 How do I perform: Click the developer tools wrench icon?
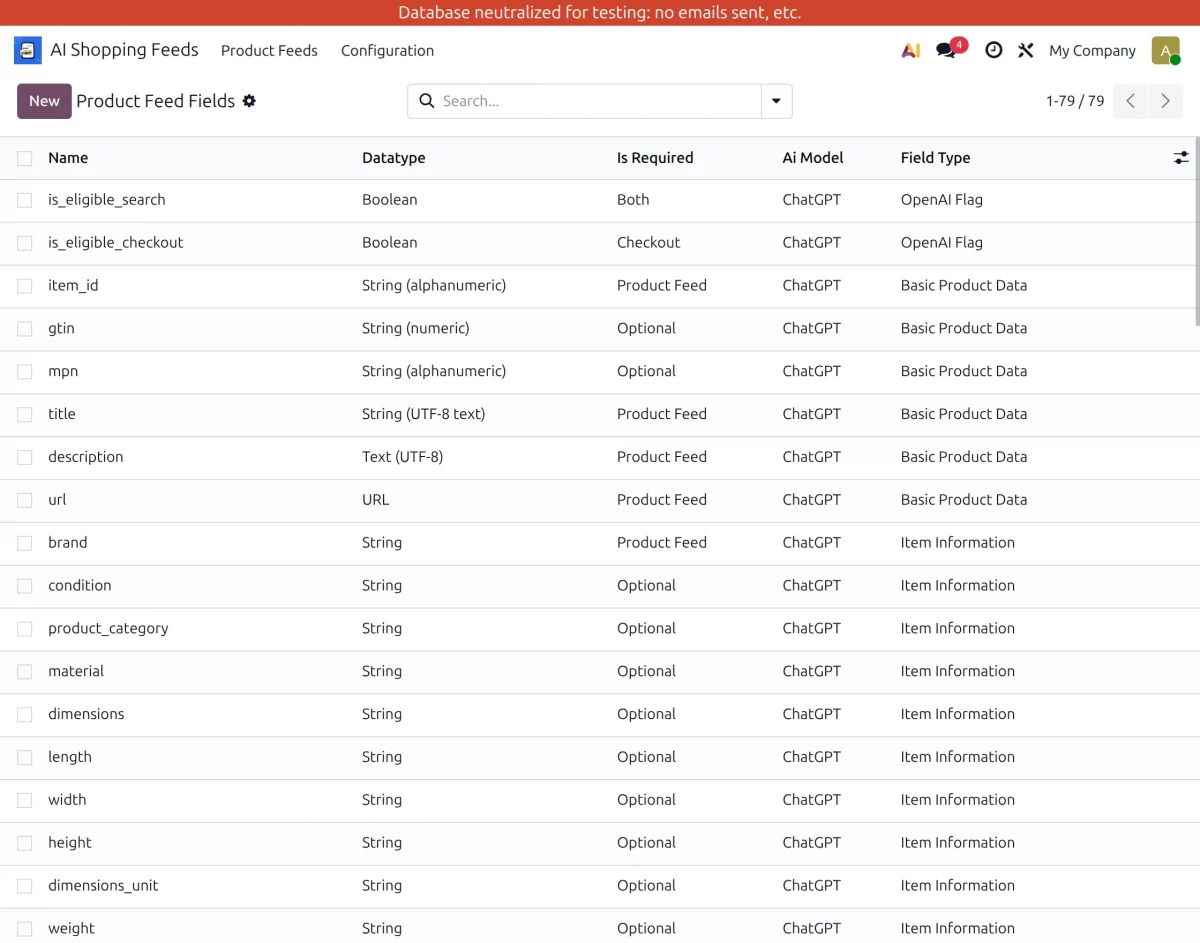coord(1025,50)
